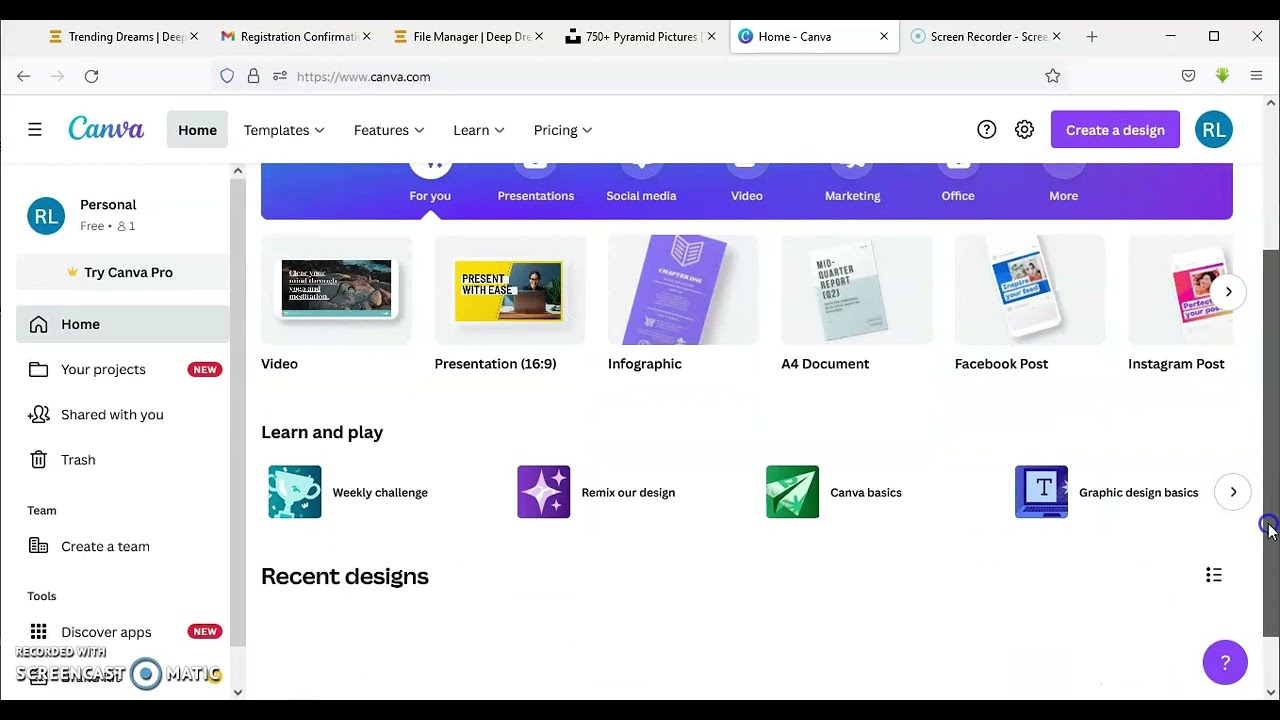Open the Graphic design basics icon
The height and width of the screenshot is (720, 1280).
tap(1041, 492)
